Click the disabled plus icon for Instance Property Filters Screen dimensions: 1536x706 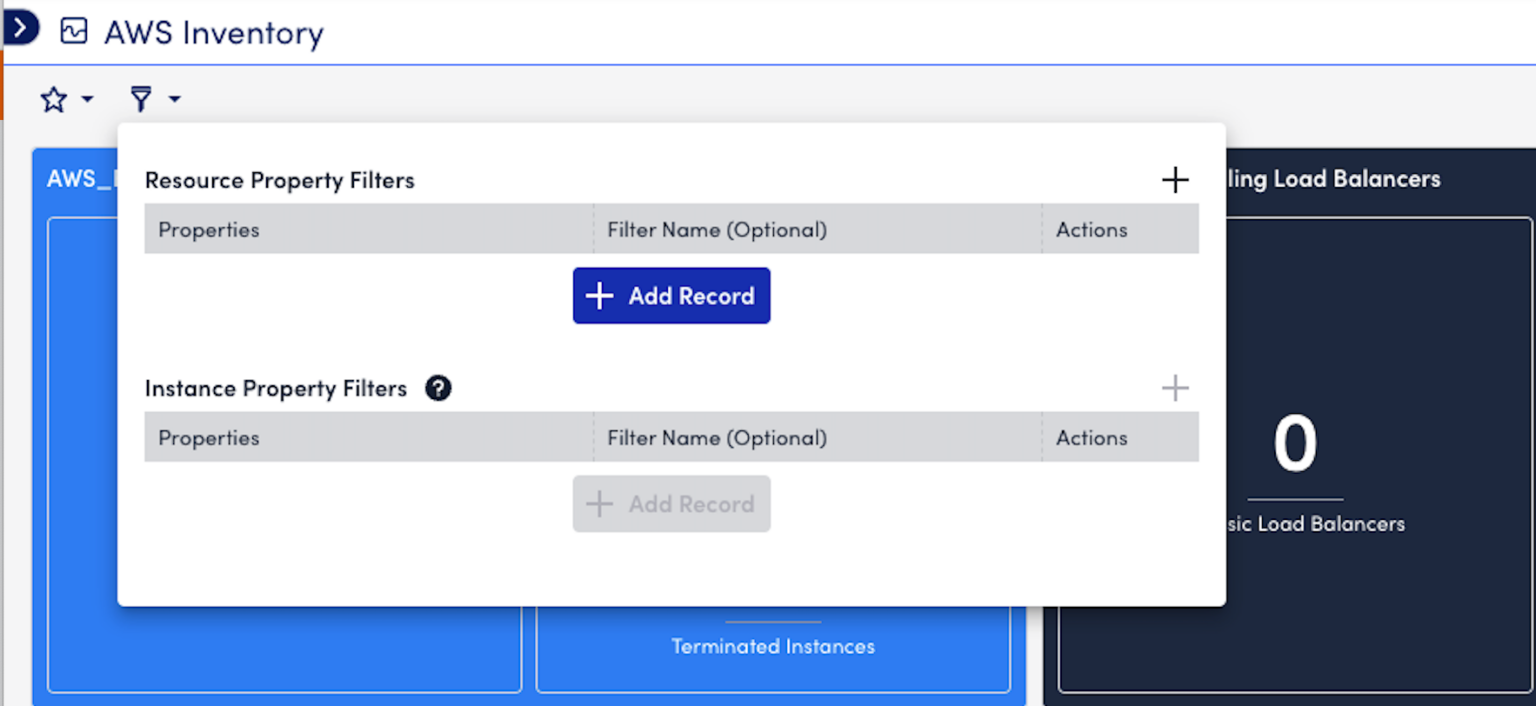(1175, 388)
